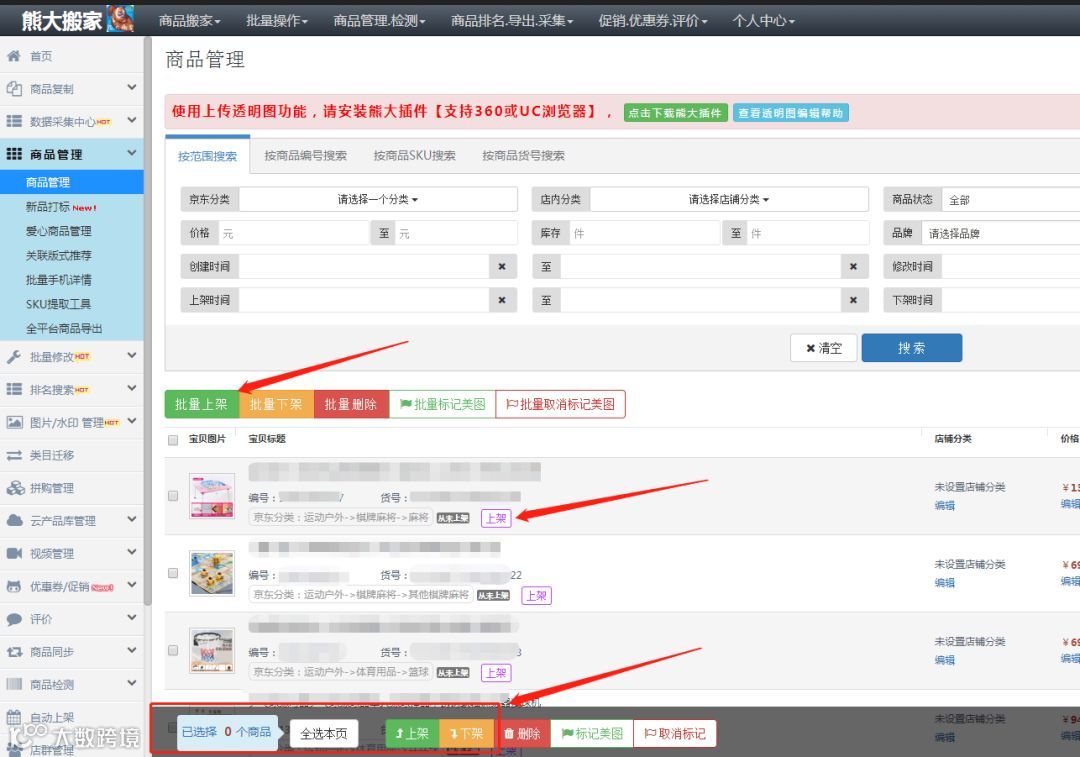Click the calendar icon beside 自动上架
Viewport: 1080px width, 757px height.
pos(14,717)
